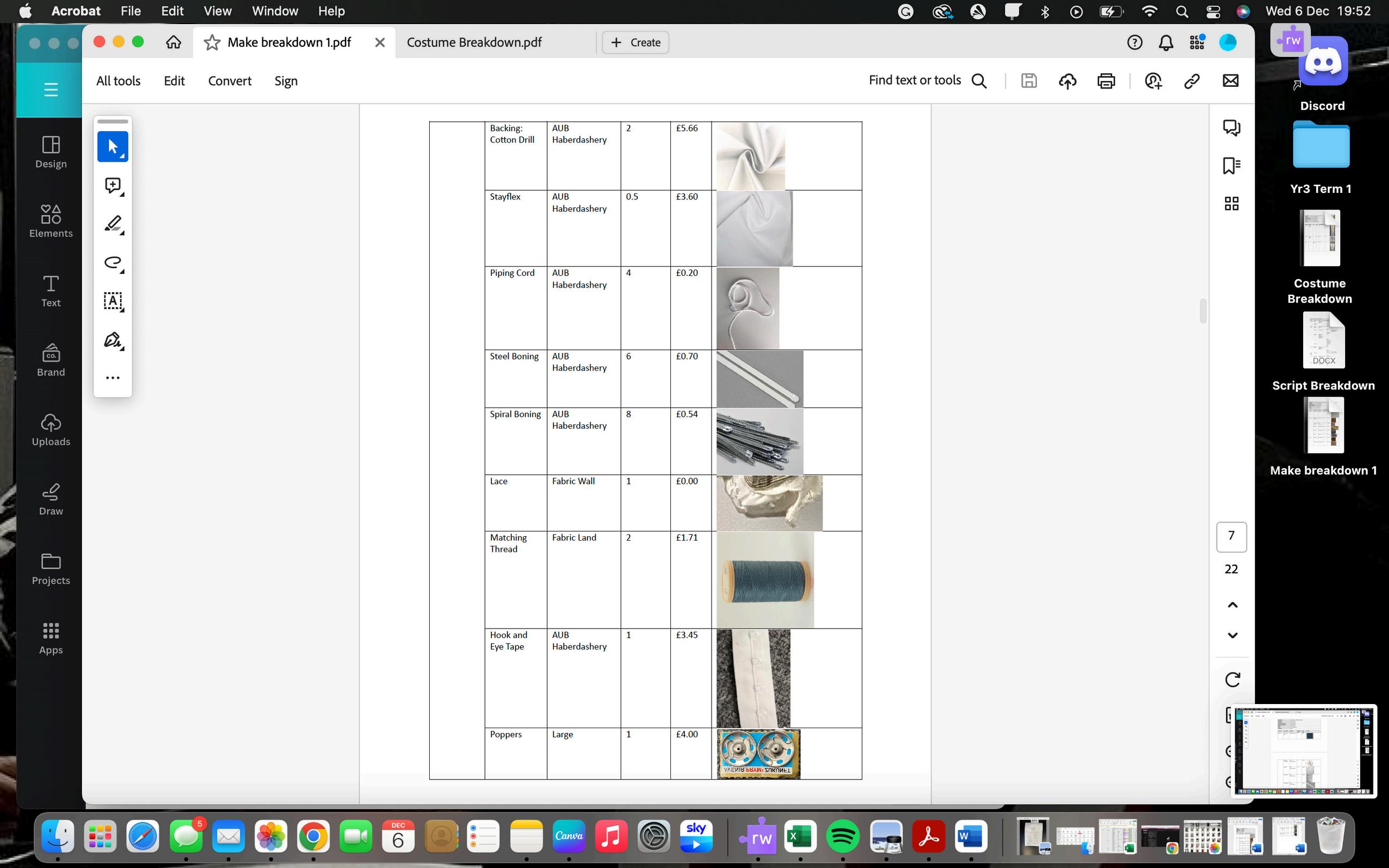Switch to Costume Breakdown.pdf tab

(x=474, y=42)
